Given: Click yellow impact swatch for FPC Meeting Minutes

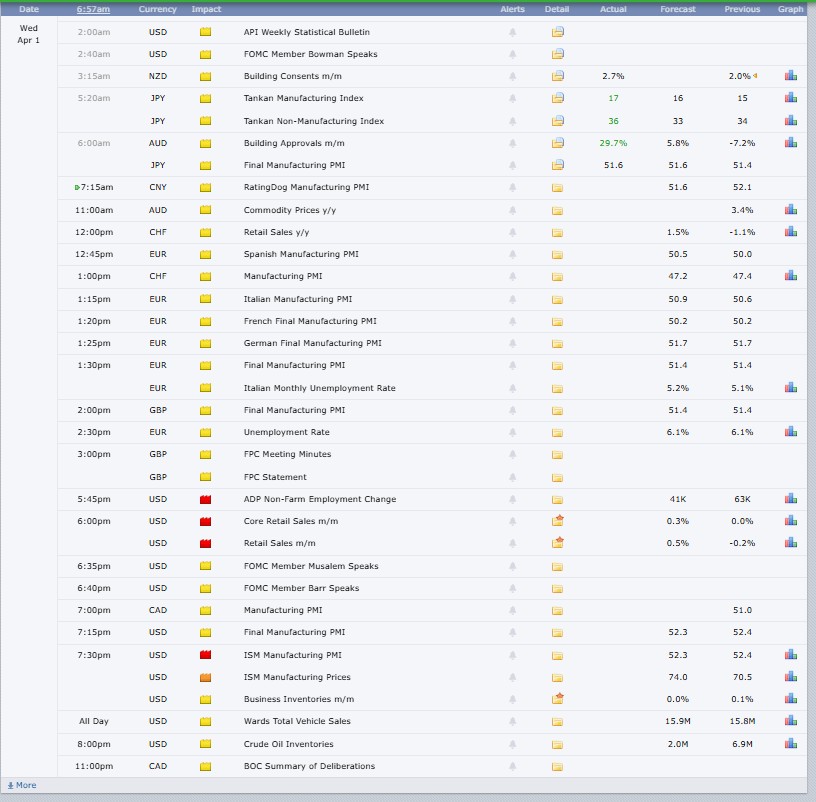Looking at the screenshot, I should tap(206, 454).
